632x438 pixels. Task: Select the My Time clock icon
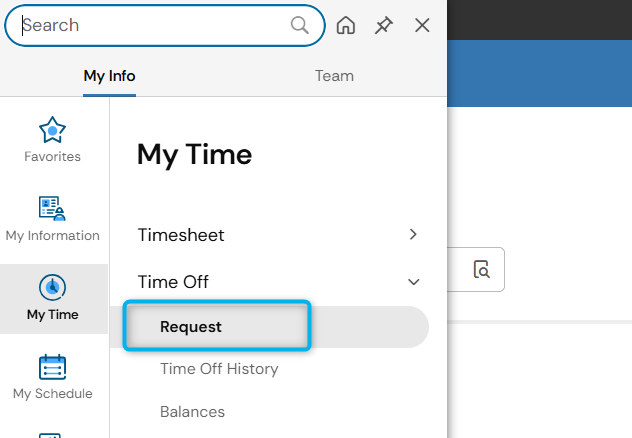click(x=52, y=287)
